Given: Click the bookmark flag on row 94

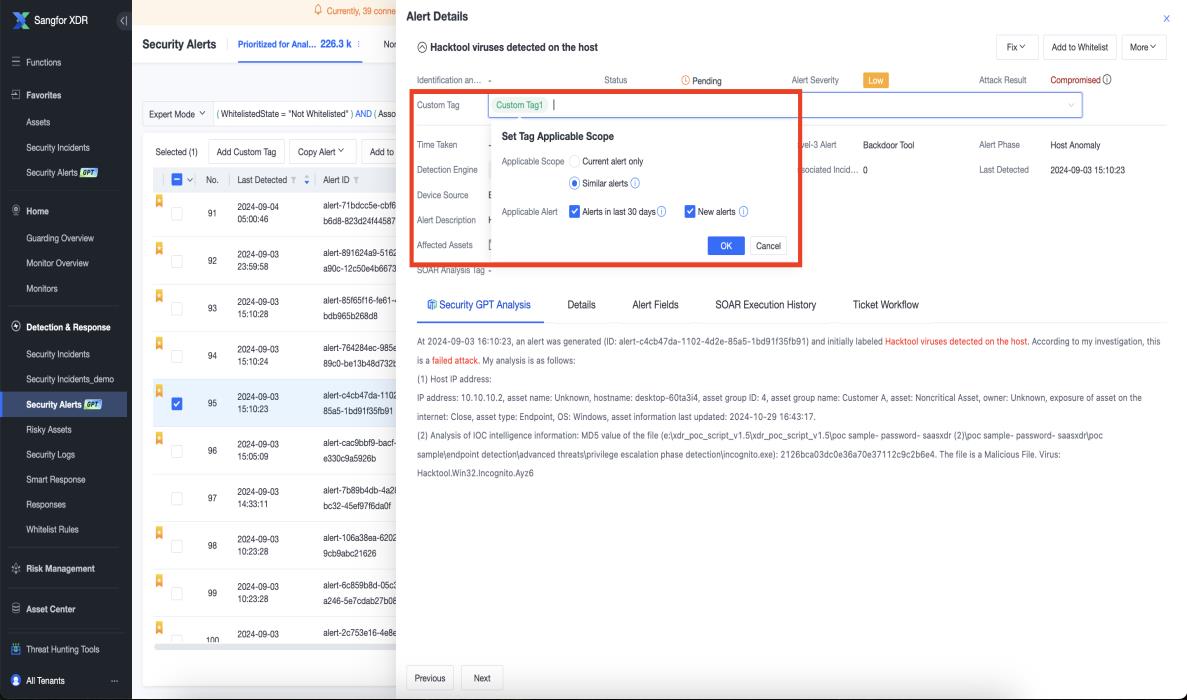Looking at the screenshot, I should 159,344.
